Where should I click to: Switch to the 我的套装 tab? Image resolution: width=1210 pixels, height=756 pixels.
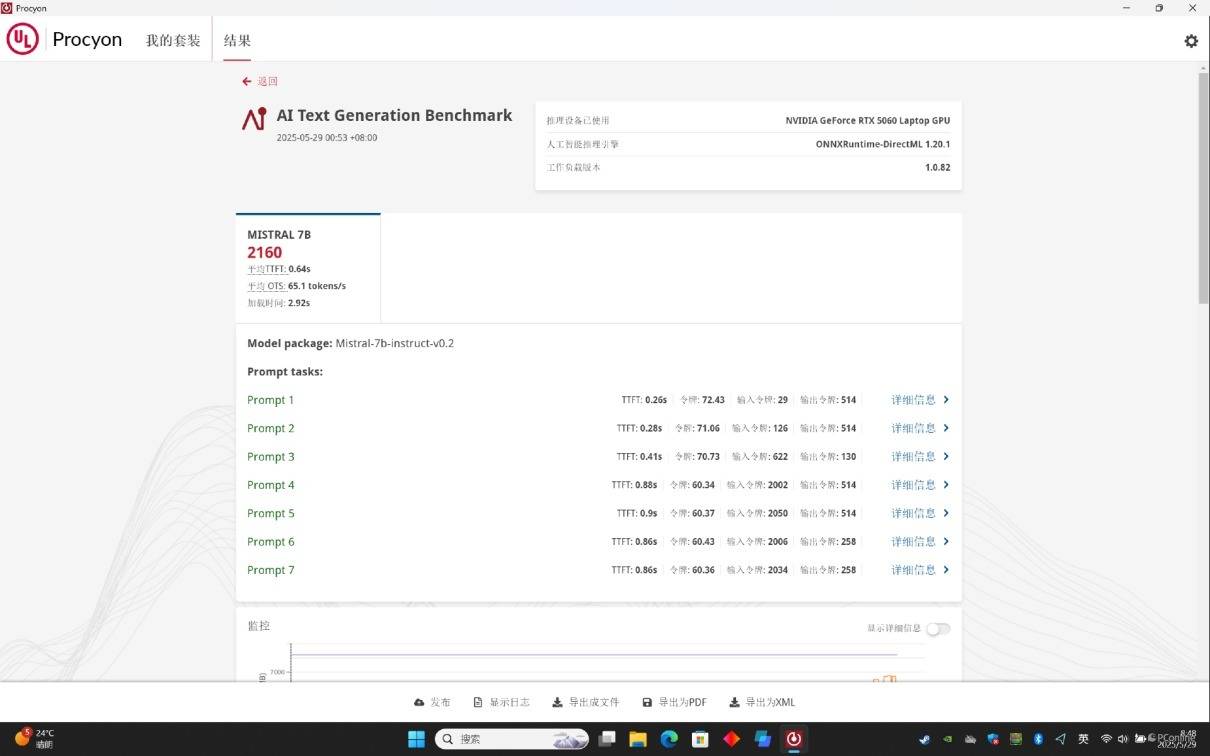click(x=173, y=41)
